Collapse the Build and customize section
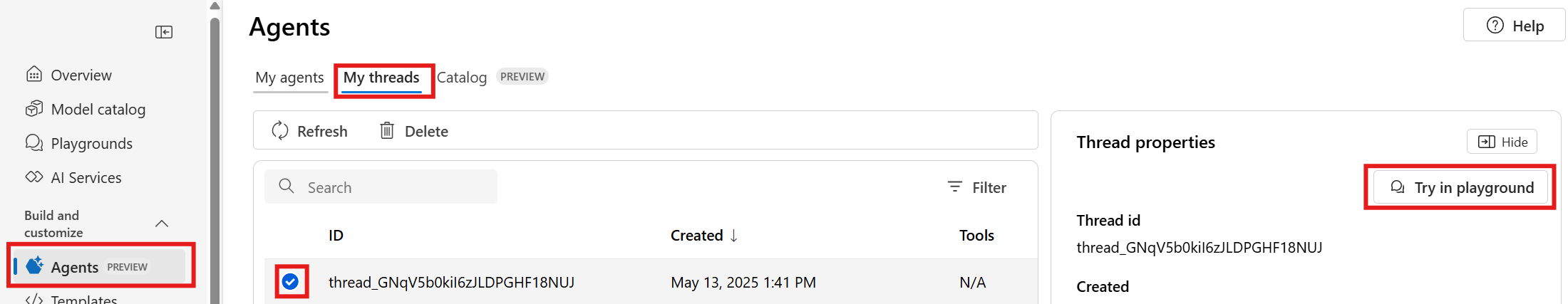Screen dimensions: 1568x304 click(x=162, y=224)
